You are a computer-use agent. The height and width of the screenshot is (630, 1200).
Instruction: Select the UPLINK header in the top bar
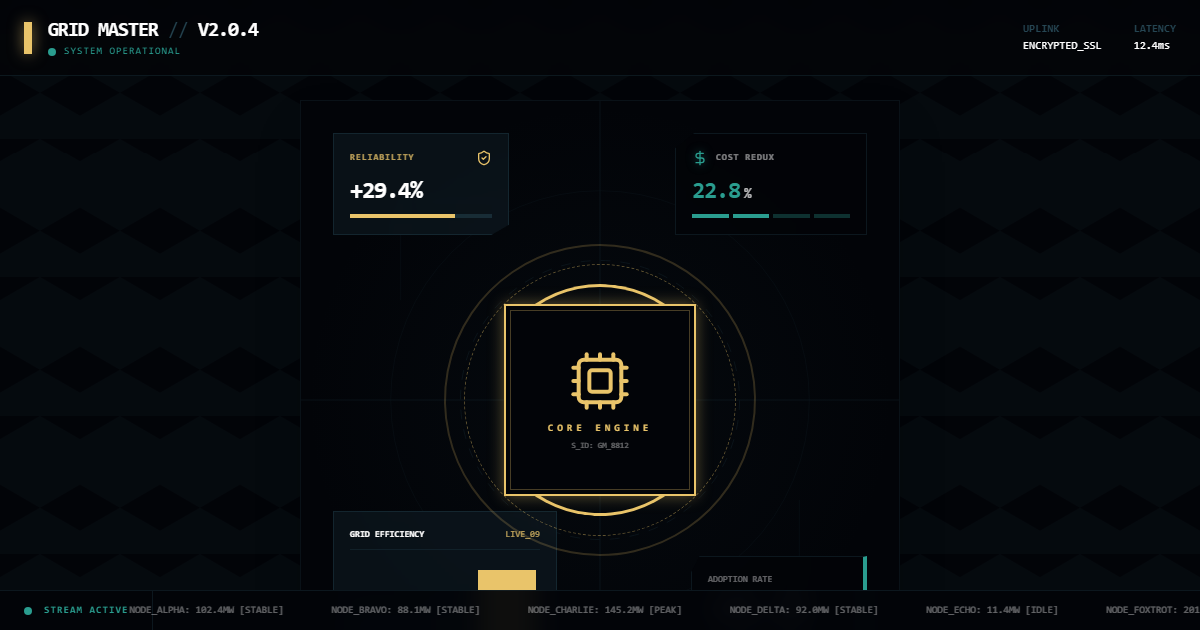click(x=1041, y=29)
